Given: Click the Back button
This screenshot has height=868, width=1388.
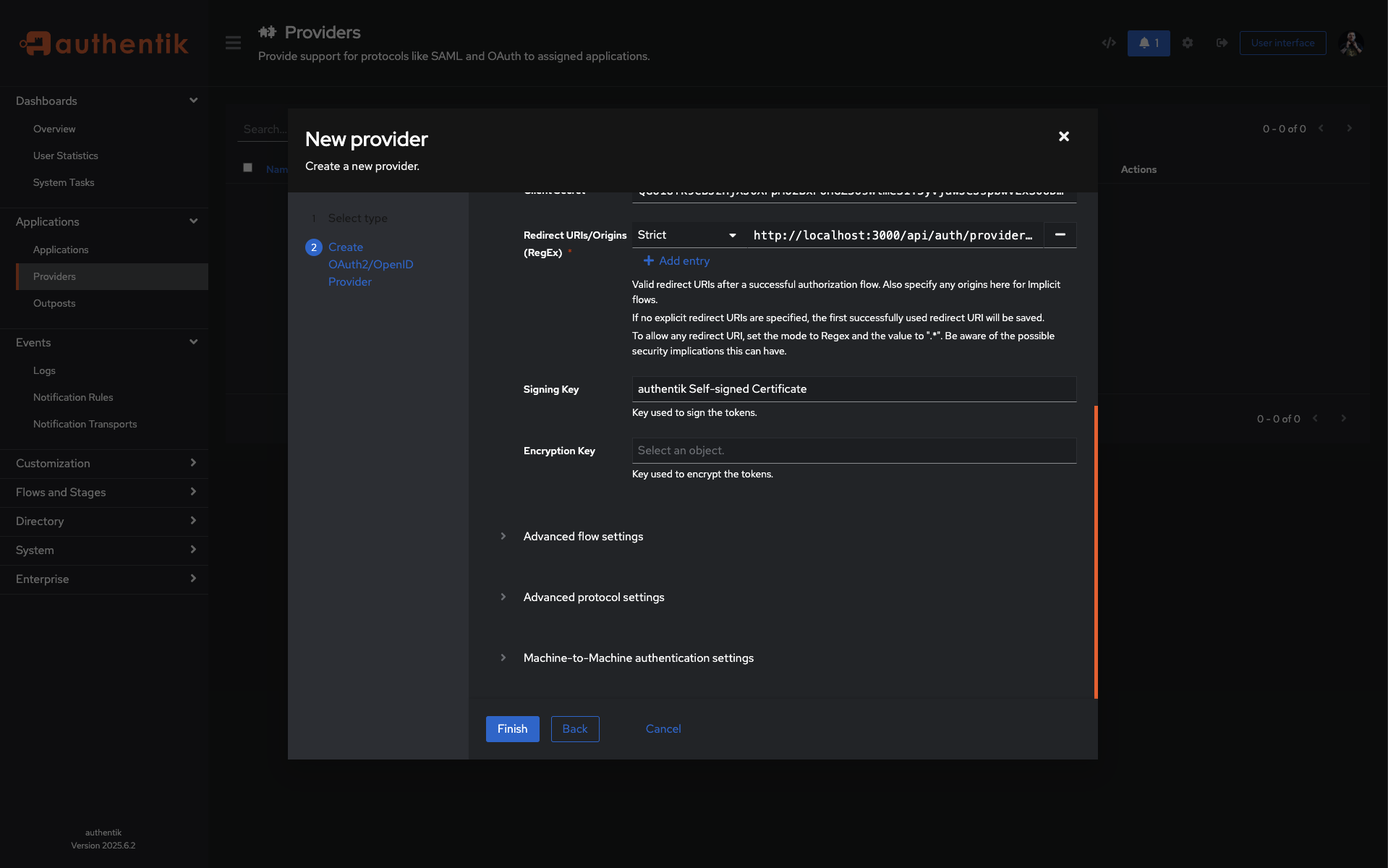Looking at the screenshot, I should click(575, 728).
